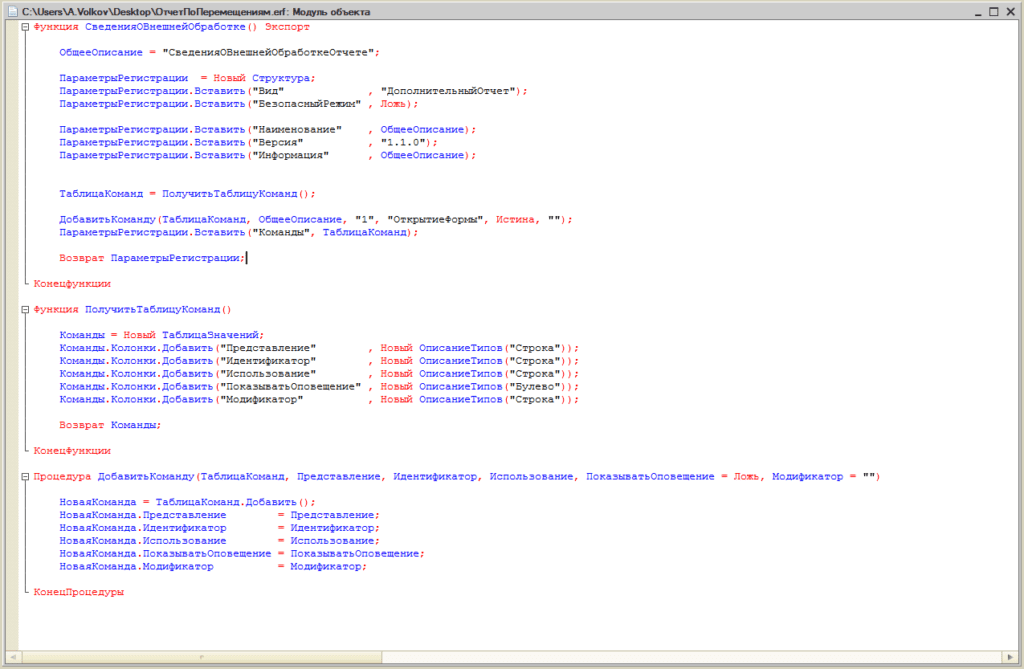Click the "БезопасныйРежим" string
The height and width of the screenshot is (669, 1024).
(x=306, y=104)
